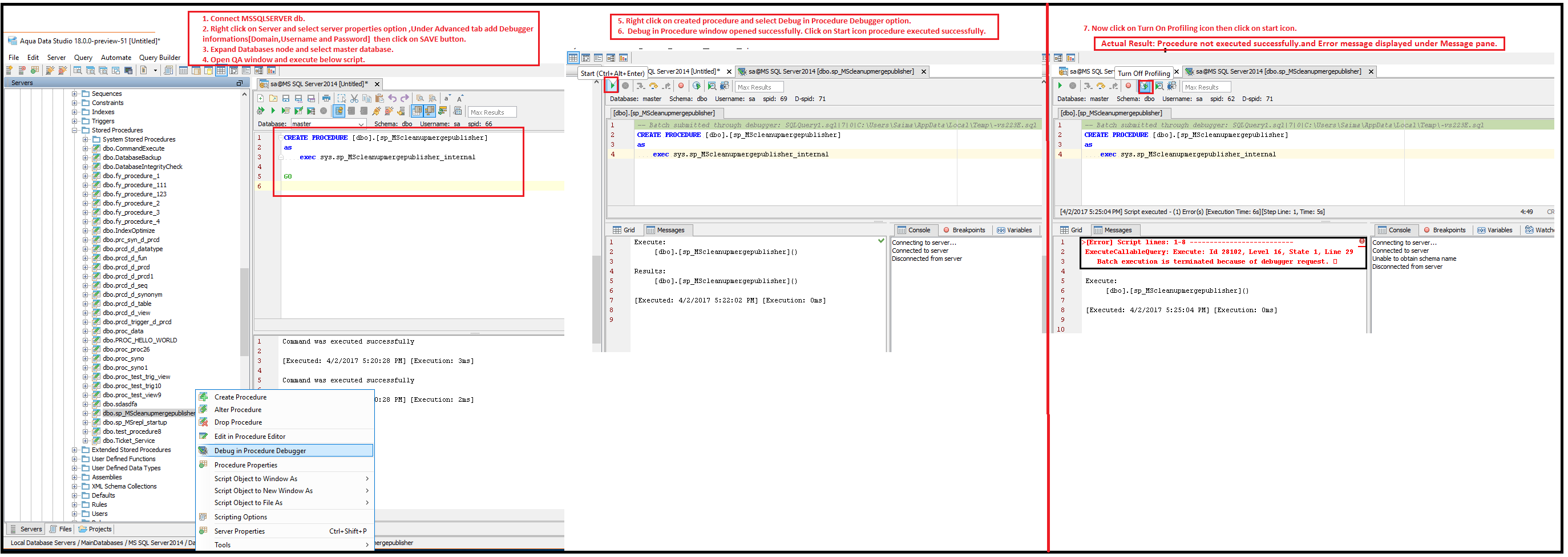Expand the User Defined Functions node
This screenshot has height=557, width=1568.
pos(74,459)
